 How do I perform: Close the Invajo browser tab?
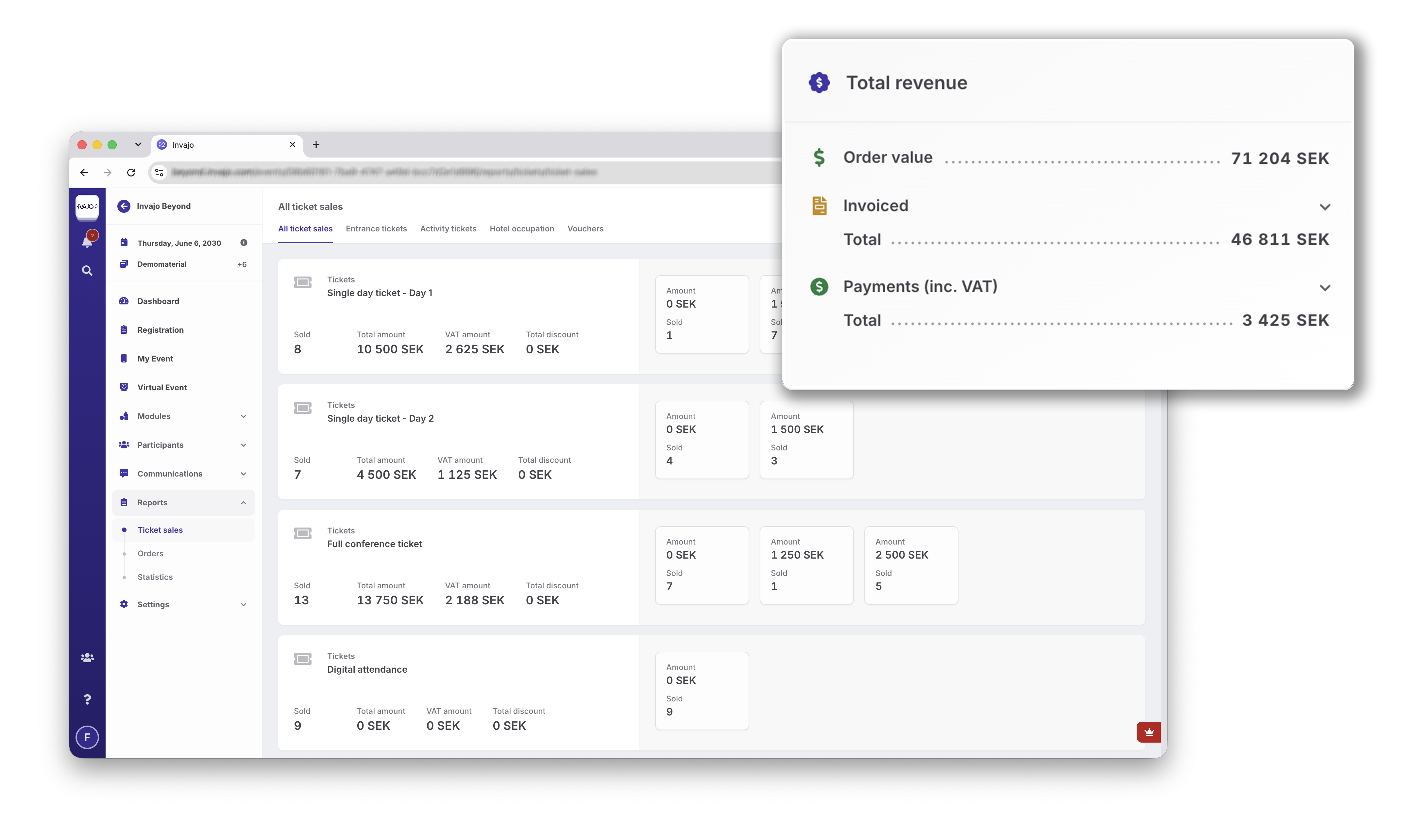point(293,145)
